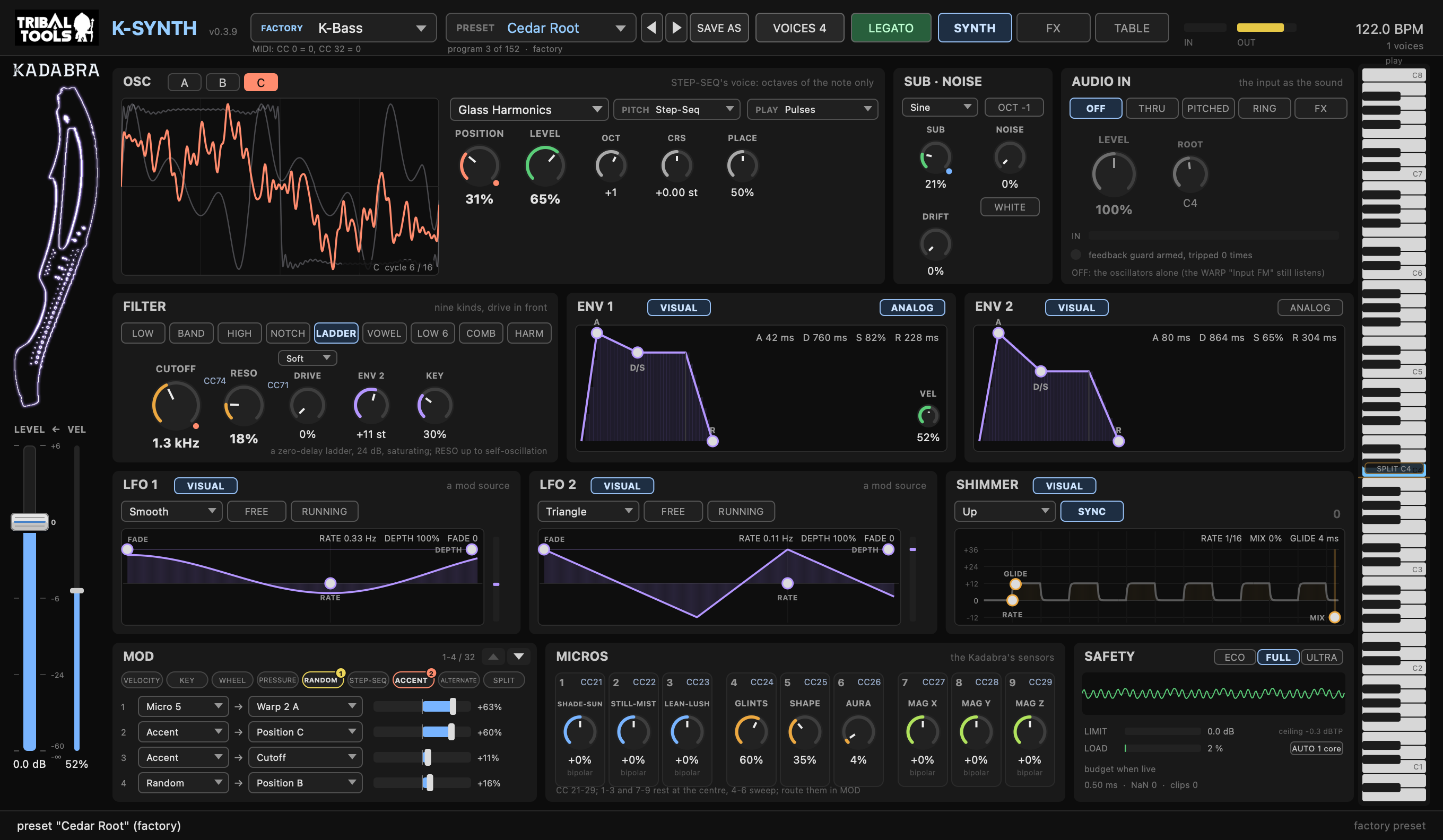The width and height of the screenshot is (1443, 840).
Task: Click the main LEVEL fader handle
Action: coord(29,521)
